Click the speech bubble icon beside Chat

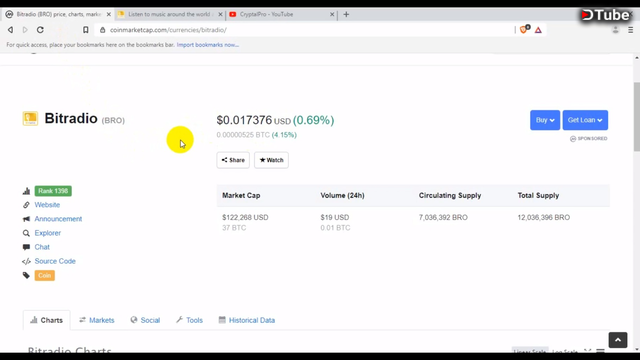[x=26, y=247]
